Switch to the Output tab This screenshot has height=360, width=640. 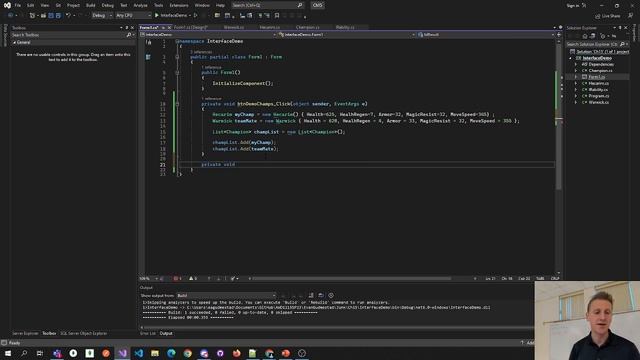[166, 333]
